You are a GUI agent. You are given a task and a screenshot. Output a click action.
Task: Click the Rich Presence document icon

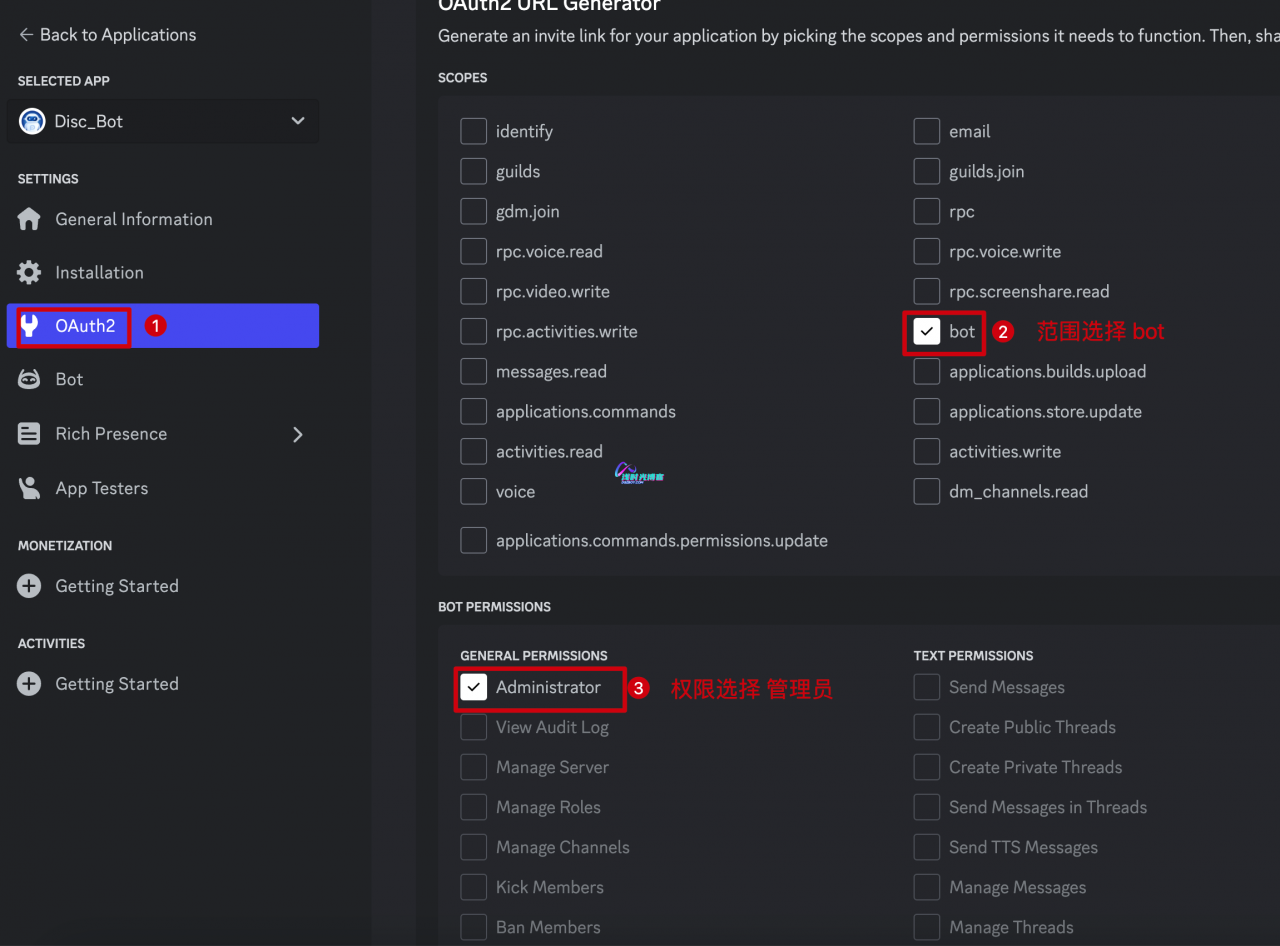pyautogui.click(x=29, y=434)
